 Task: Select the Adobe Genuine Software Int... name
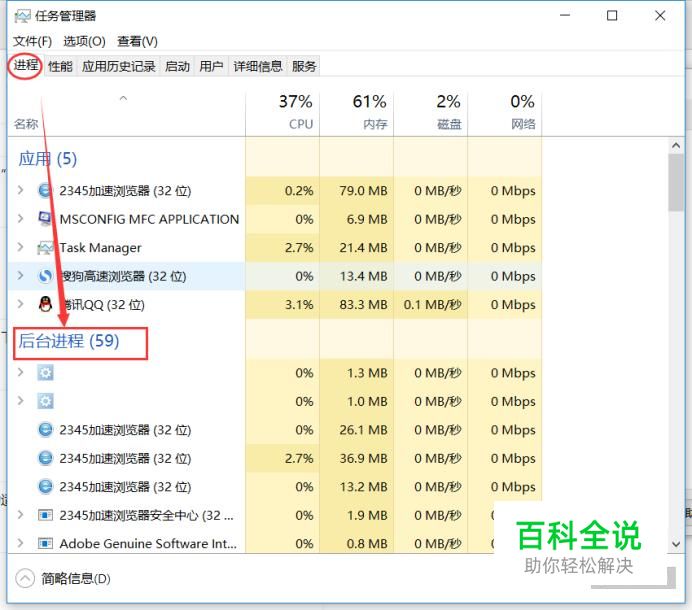pos(148,544)
